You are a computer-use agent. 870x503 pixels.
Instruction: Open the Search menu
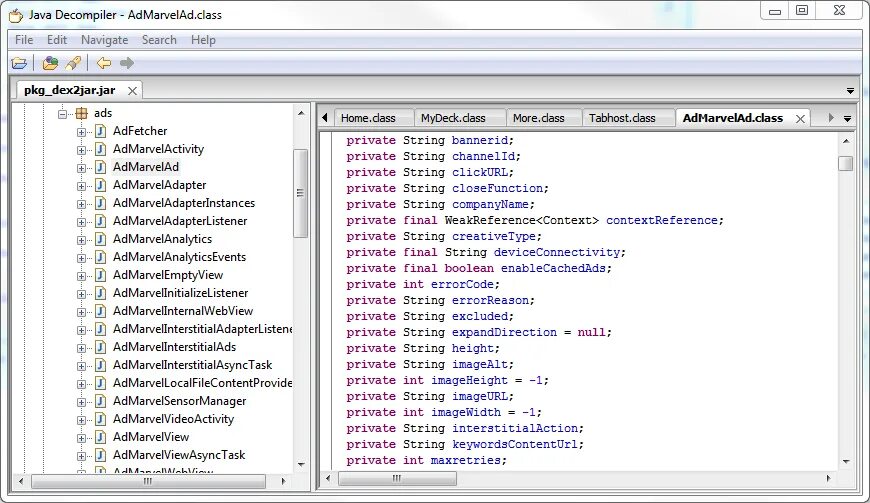point(159,40)
